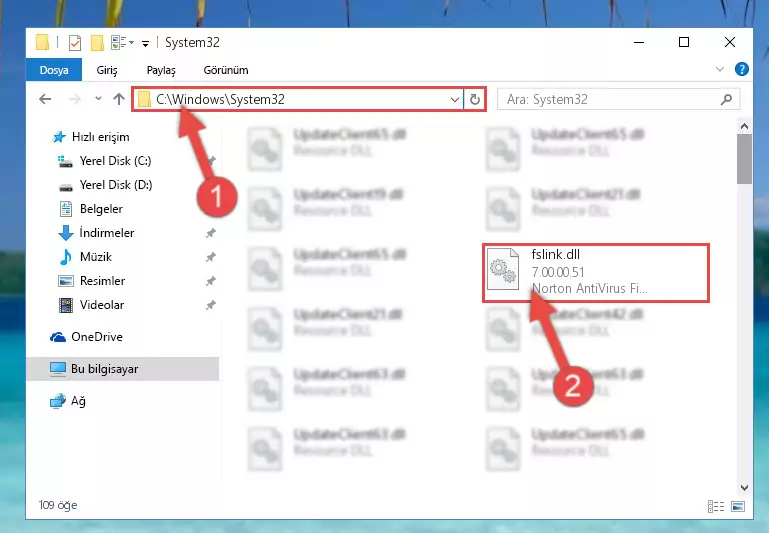Screen dimensions: 769x533
Task: Switch to Details view icon in status bar
Action: click(x=716, y=506)
